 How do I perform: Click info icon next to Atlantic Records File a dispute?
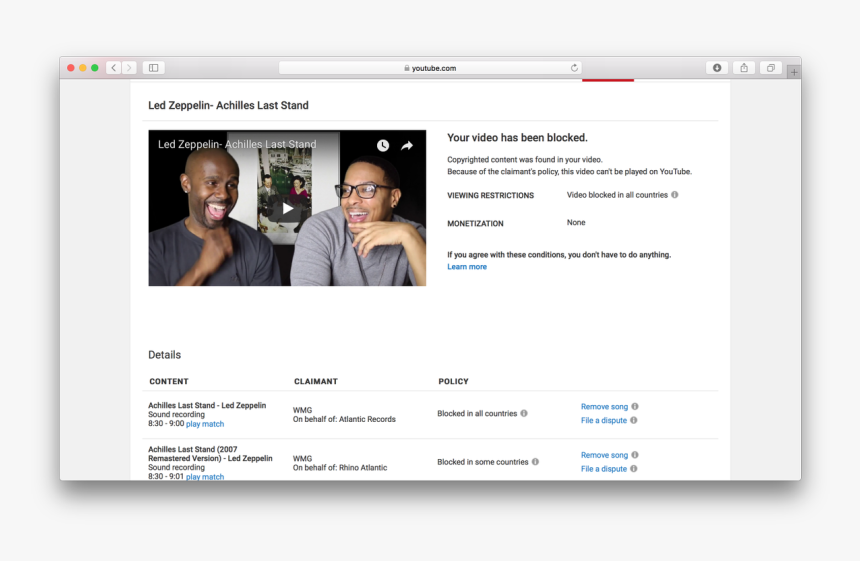(x=633, y=420)
